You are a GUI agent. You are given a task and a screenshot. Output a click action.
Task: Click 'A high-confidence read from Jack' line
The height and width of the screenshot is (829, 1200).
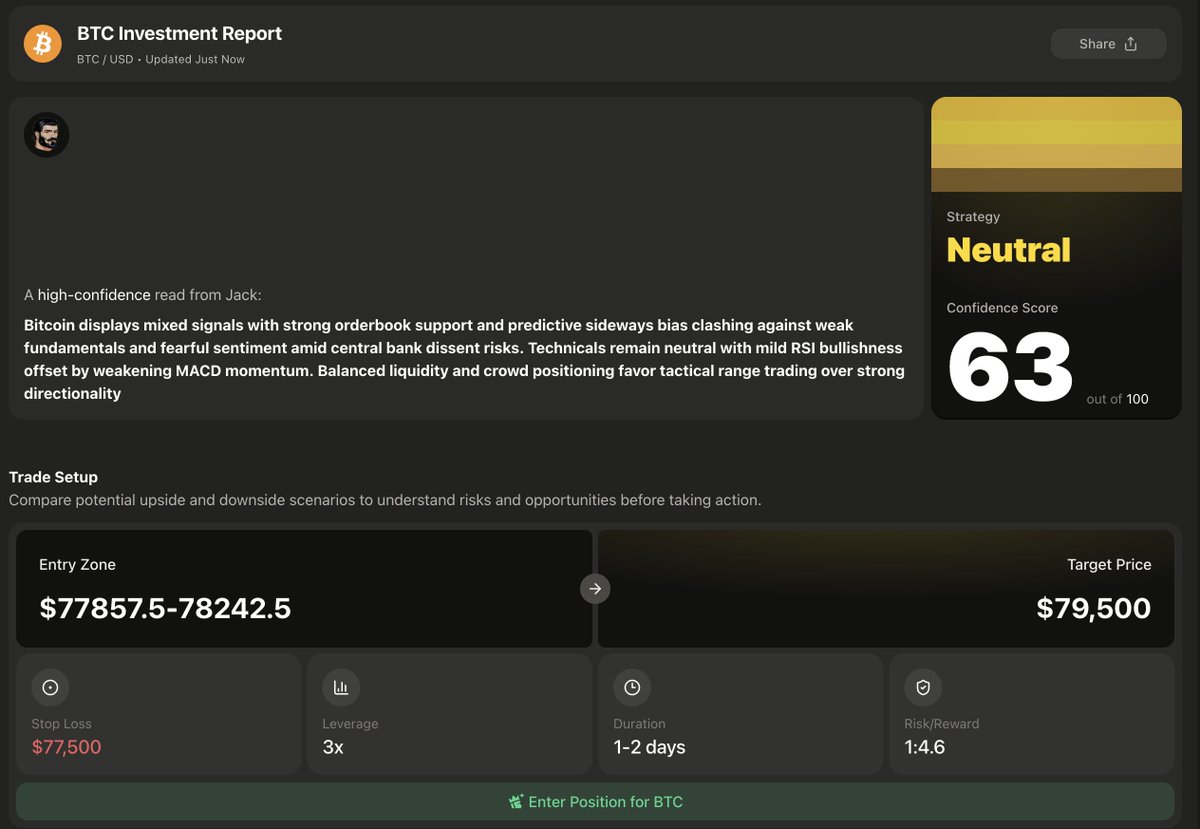coord(142,295)
